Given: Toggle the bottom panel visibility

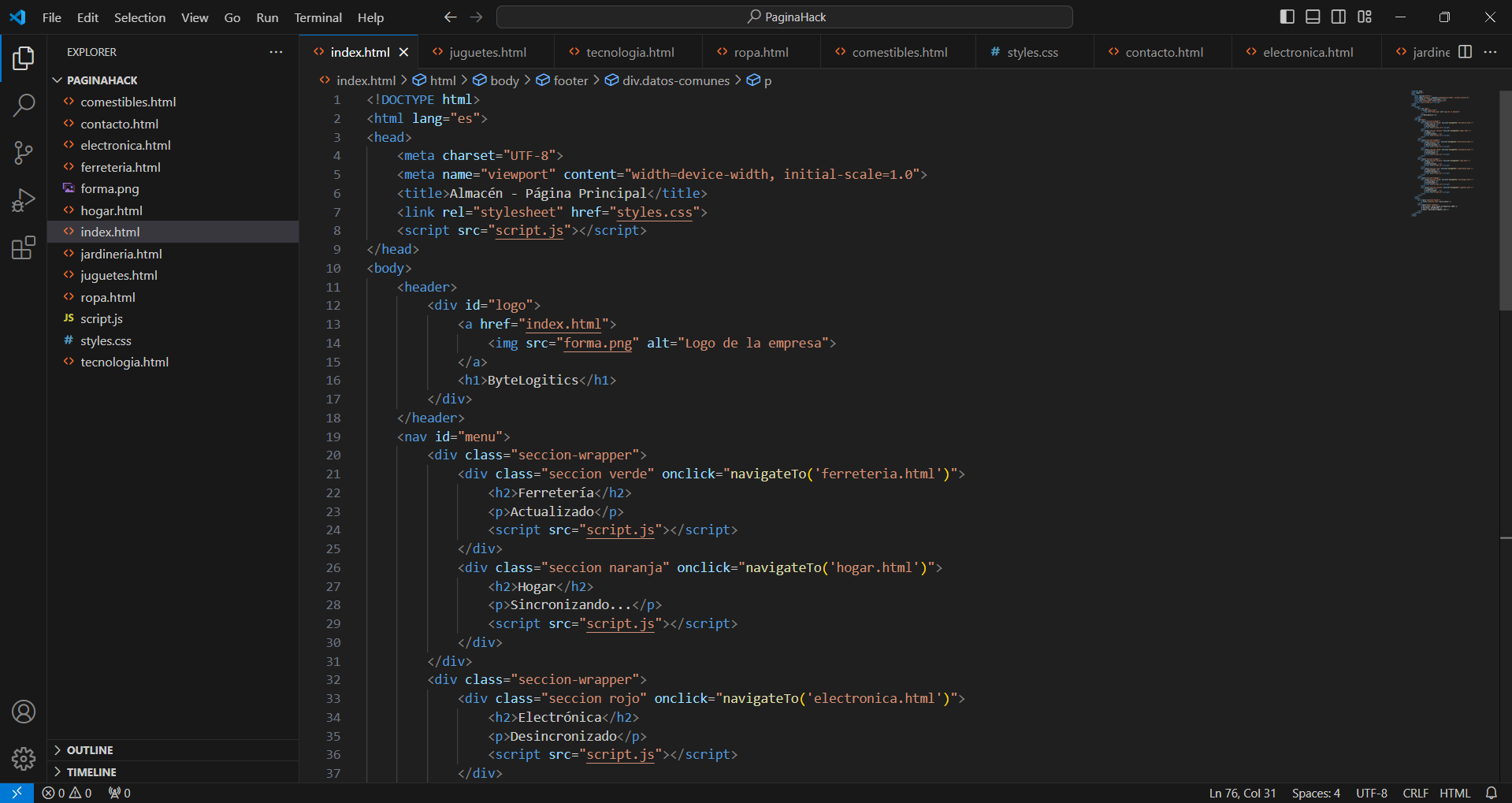Looking at the screenshot, I should pos(1313,17).
